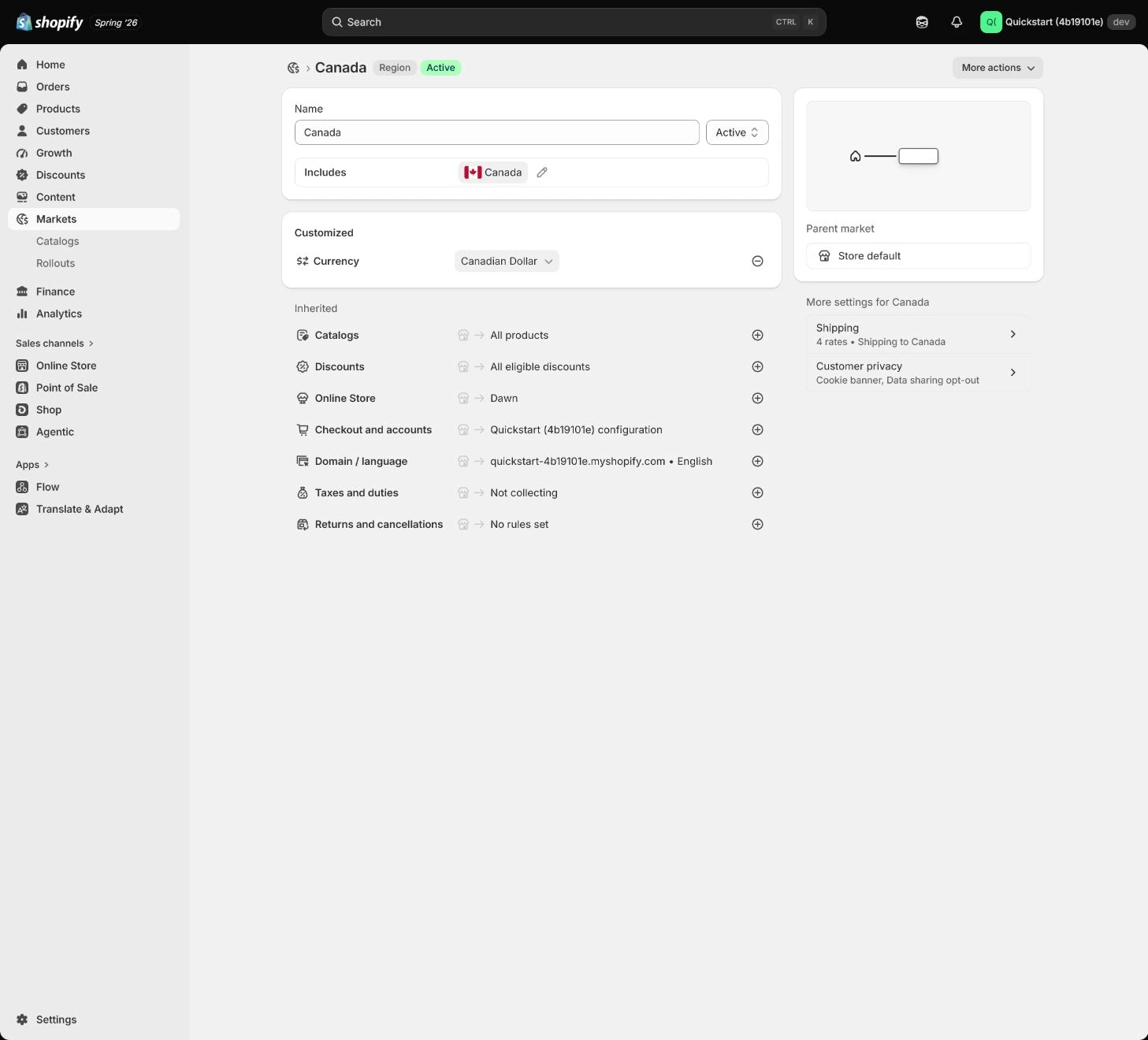
Task: Click the Customers person icon
Action: (x=22, y=131)
